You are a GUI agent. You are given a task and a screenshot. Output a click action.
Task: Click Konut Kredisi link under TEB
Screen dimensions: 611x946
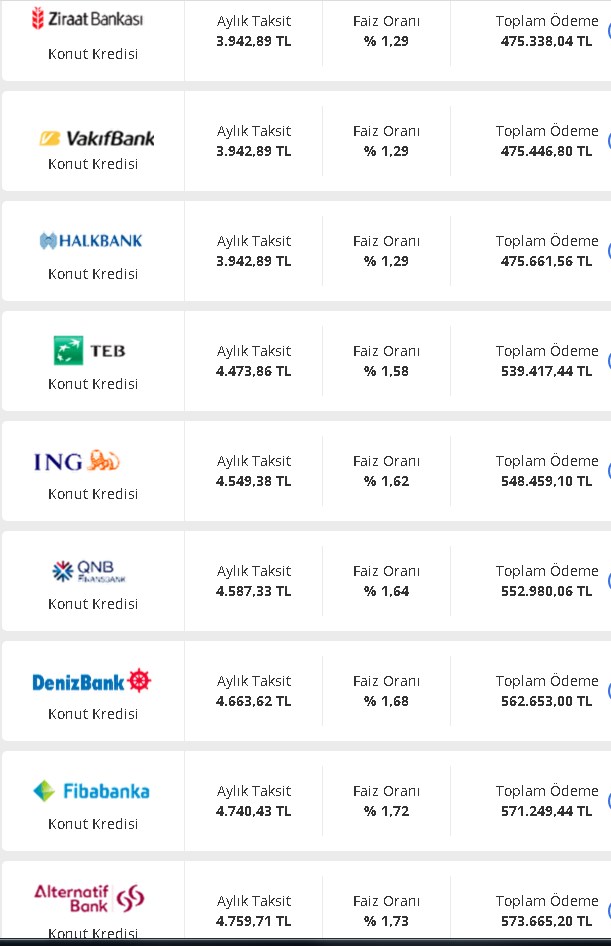(x=93, y=384)
